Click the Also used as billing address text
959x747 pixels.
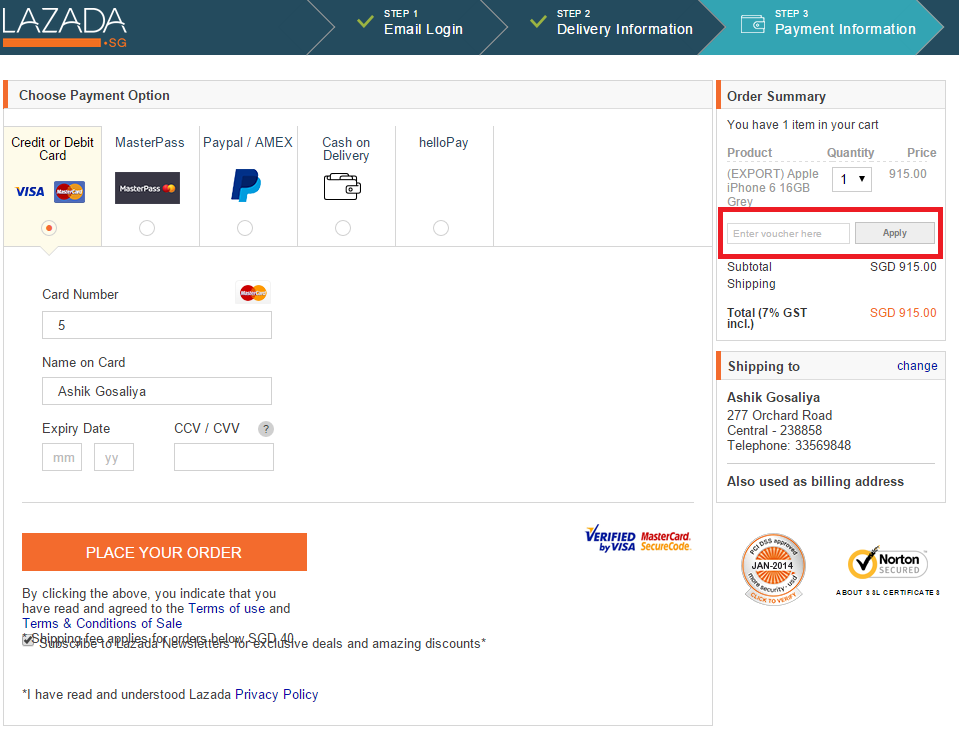point(815,481)
